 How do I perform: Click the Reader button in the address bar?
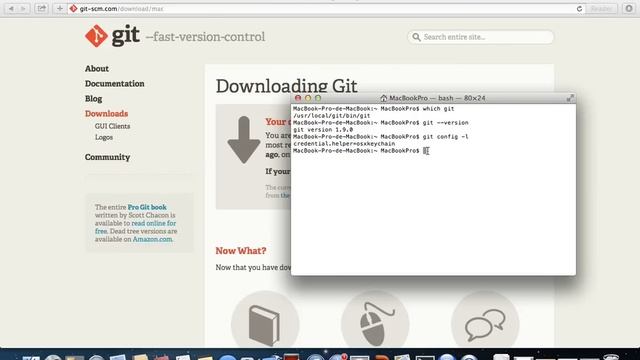coord(601,9)
